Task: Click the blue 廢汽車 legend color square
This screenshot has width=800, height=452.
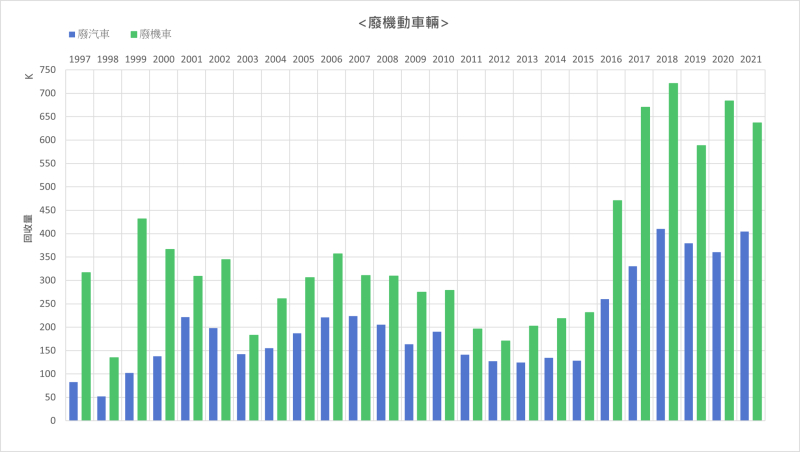Action: click(72, 35)
